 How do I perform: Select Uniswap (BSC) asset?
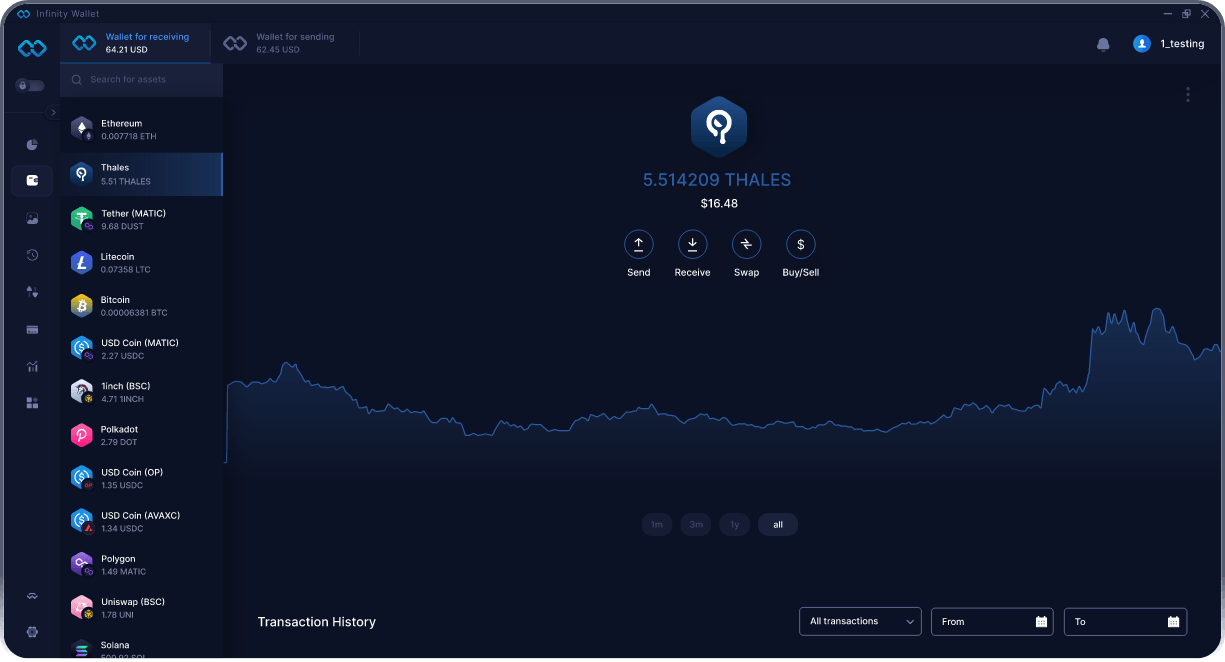(x=142, y=608)
